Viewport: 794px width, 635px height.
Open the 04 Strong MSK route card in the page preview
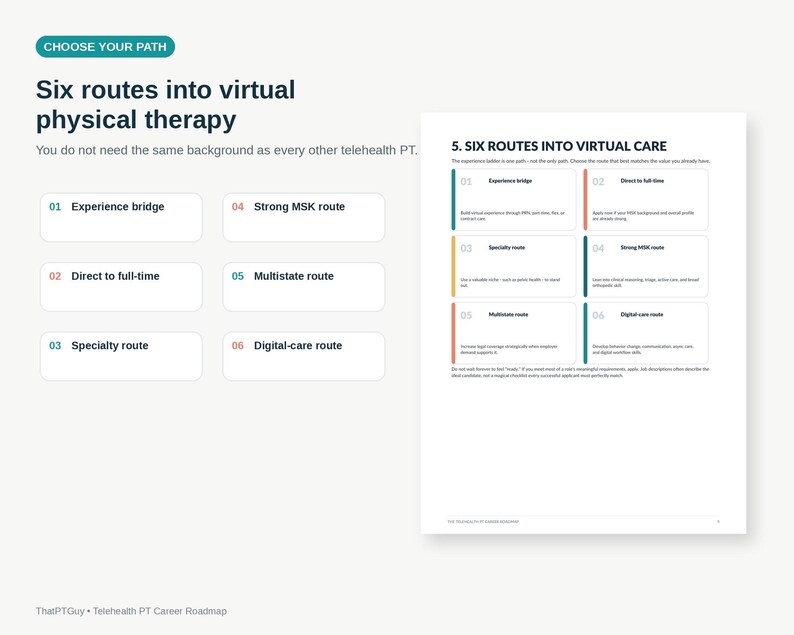(646, 266)
